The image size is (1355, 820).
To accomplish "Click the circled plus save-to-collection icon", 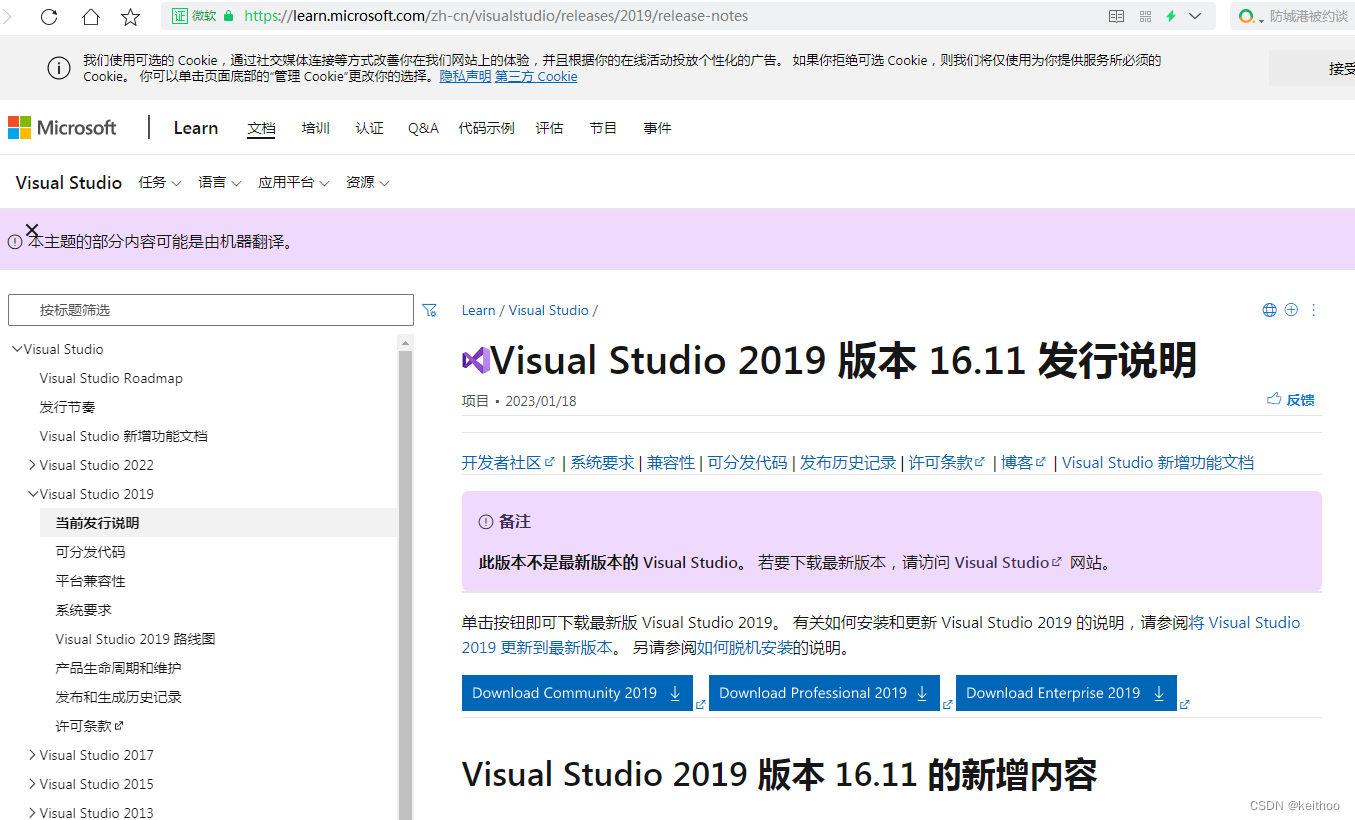I will point(1291,310).
